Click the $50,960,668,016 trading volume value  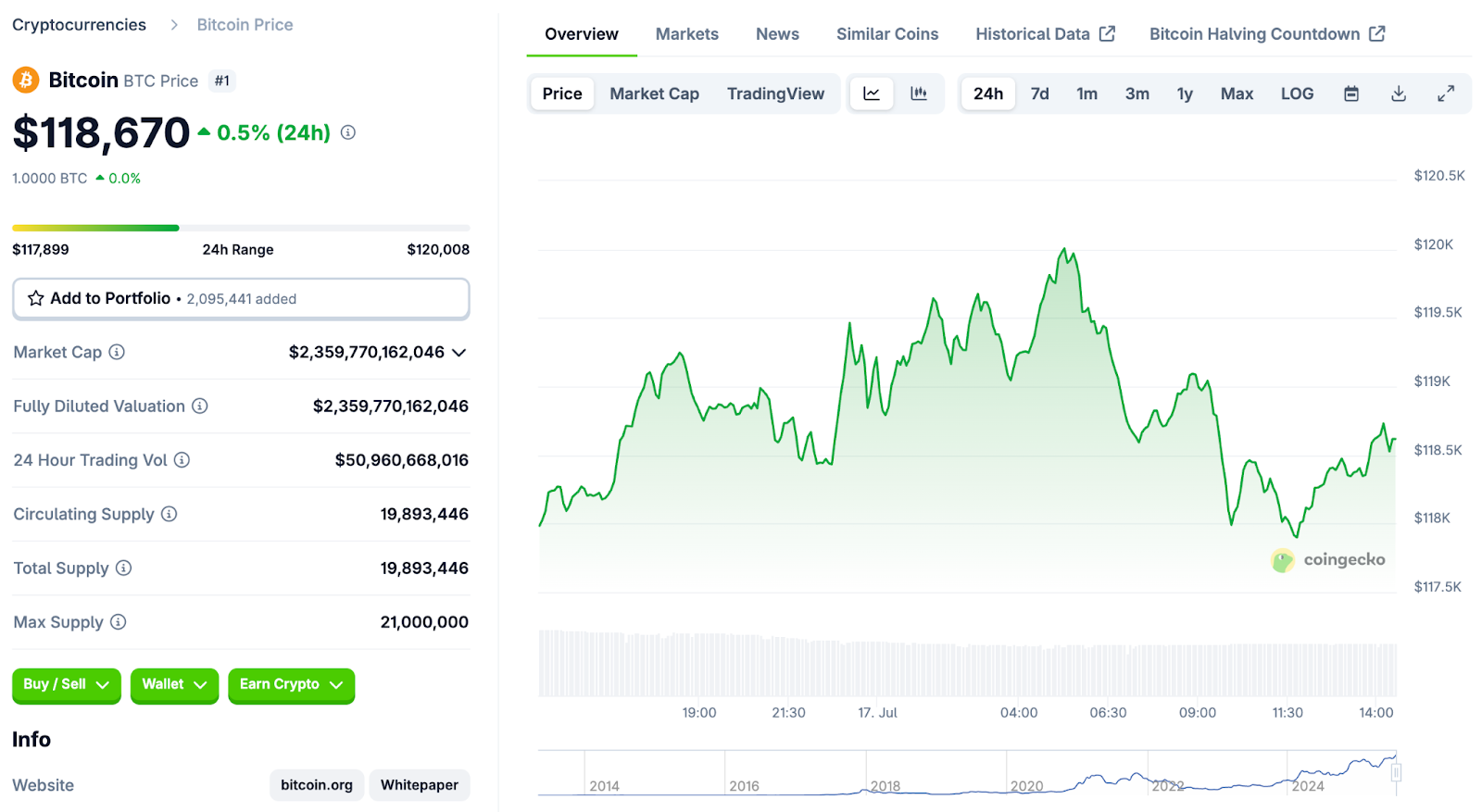click(402, 460)
